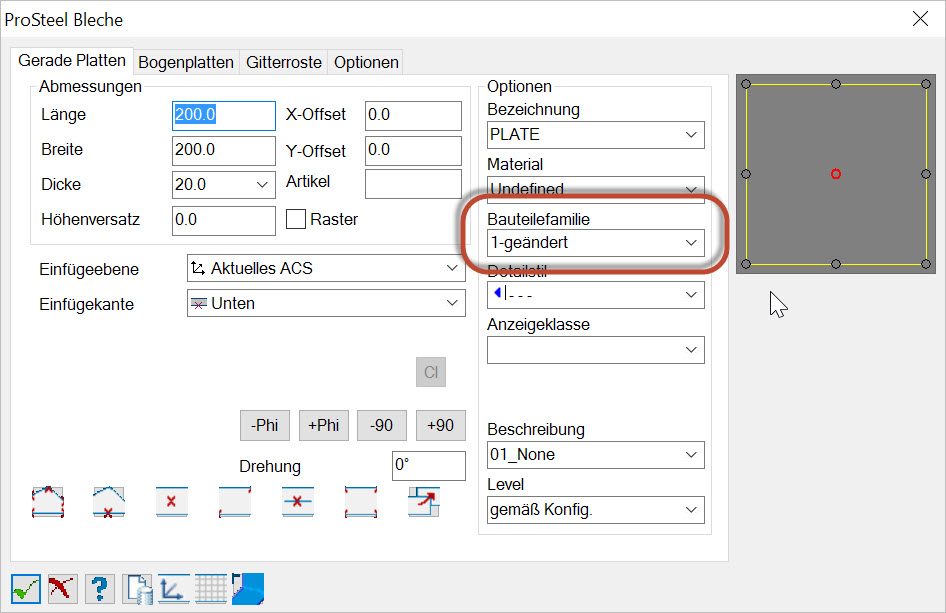Click the Cl button

[x=431, y=372]
